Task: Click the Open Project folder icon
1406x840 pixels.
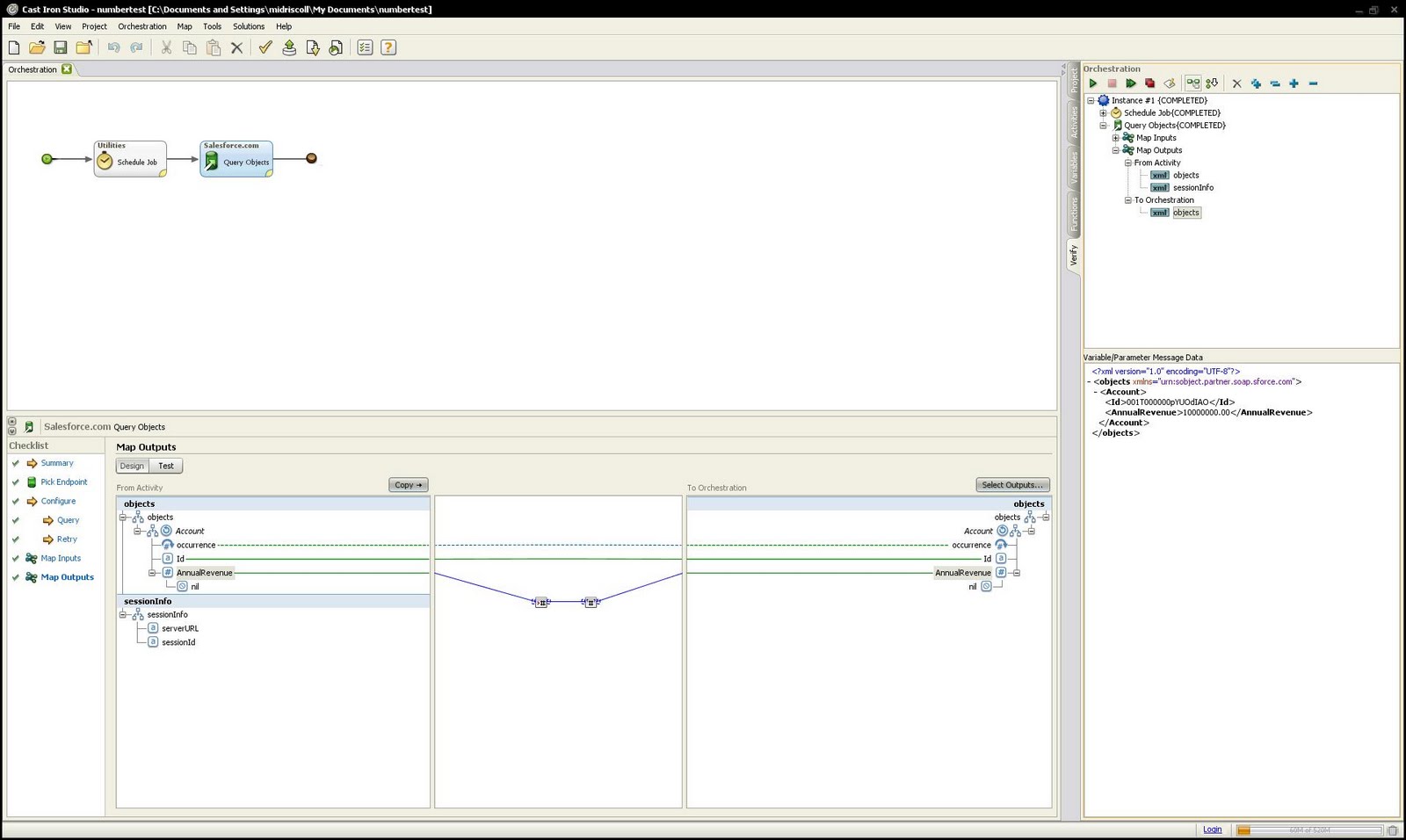Action: click(37, 47)
